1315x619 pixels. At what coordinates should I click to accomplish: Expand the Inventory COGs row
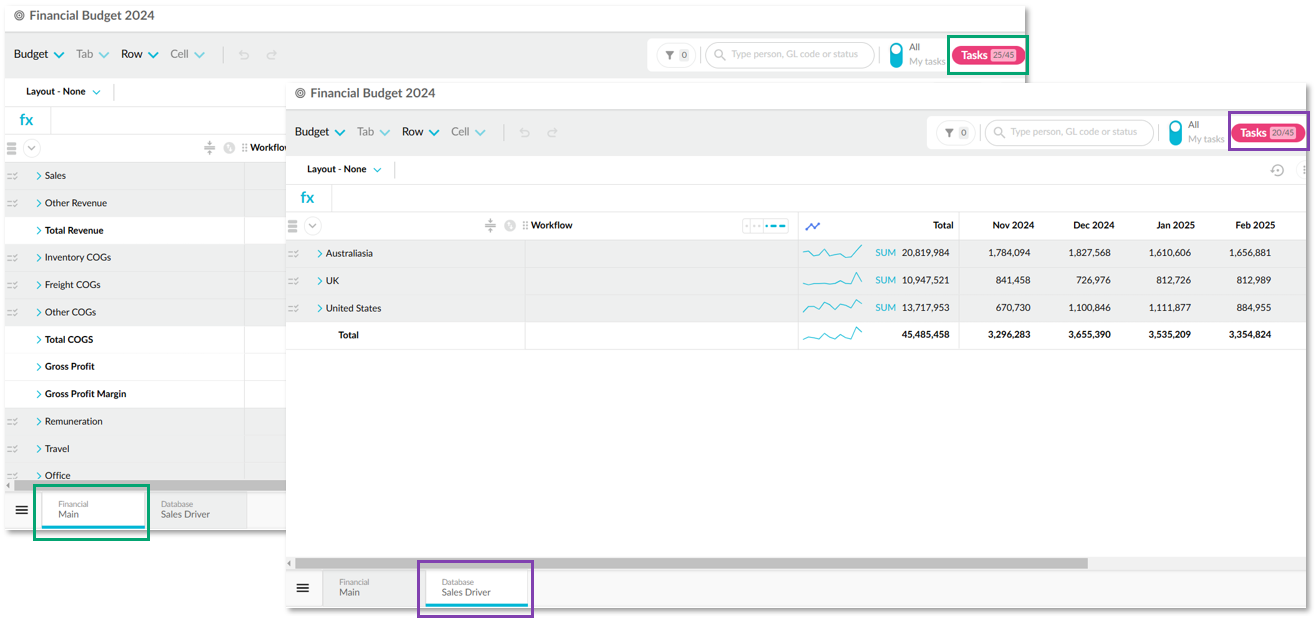point(39,258)
